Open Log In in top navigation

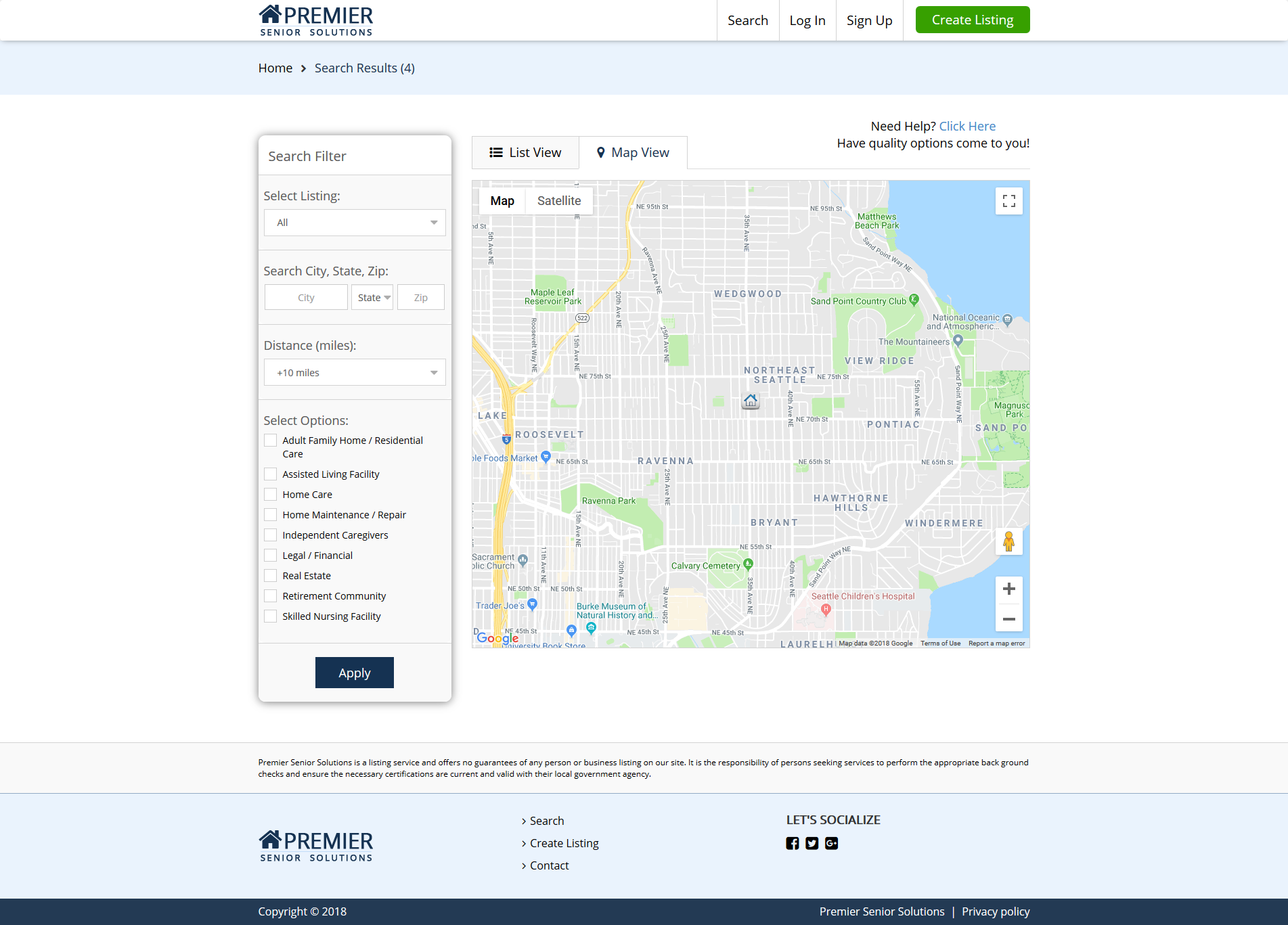click(807, 20)
